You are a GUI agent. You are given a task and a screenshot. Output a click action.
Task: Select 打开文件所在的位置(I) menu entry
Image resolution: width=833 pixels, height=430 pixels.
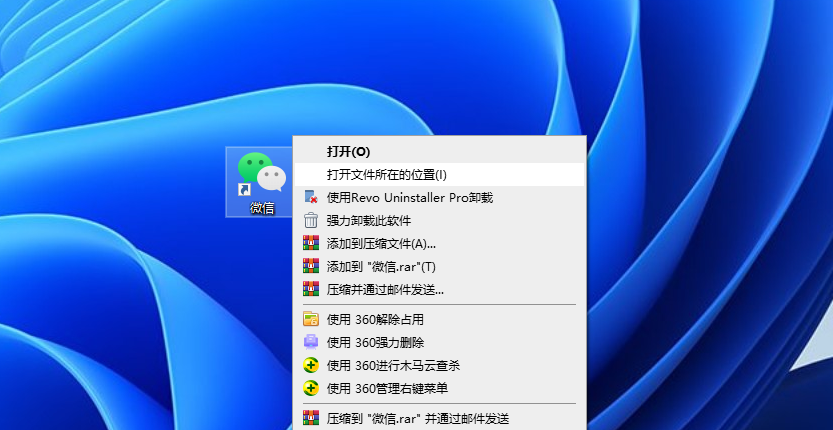point(439,174)
